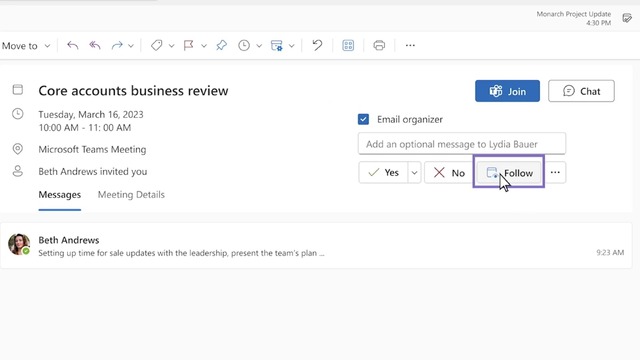Click the calendar settings toolbar icon
This screenshot has height=360, width=640.
(277, 45)
